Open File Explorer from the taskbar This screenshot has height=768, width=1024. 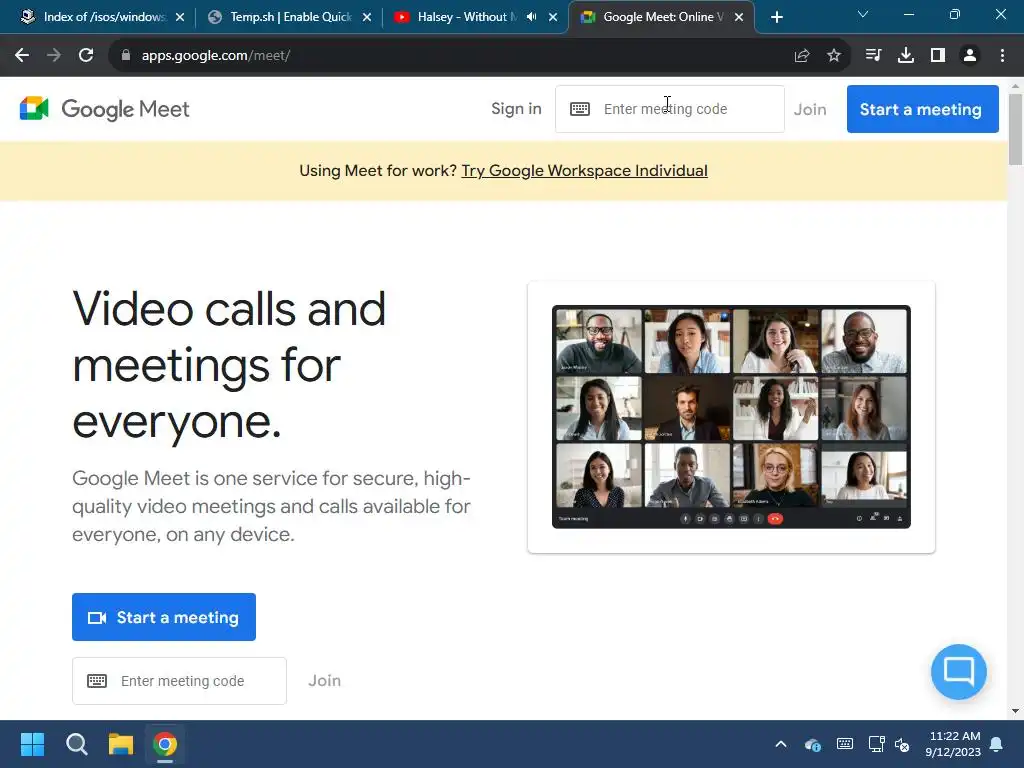(121, 744)
